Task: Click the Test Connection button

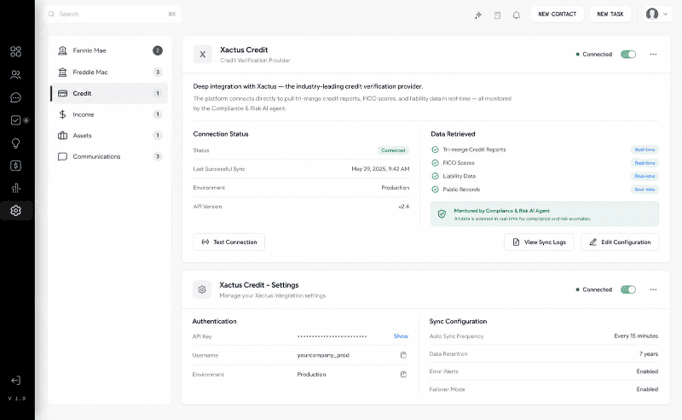Action: tap(229, 242)
